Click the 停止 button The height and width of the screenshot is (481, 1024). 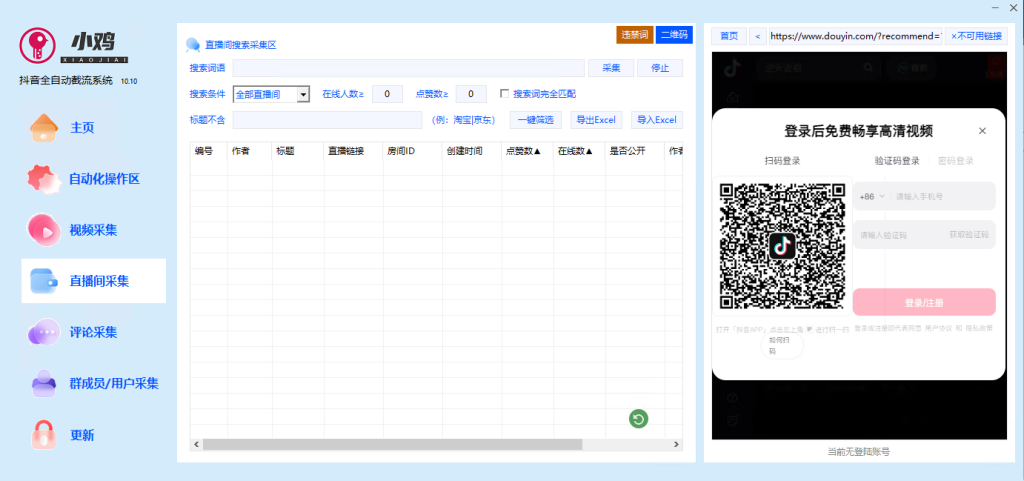(x=660, y=68)
